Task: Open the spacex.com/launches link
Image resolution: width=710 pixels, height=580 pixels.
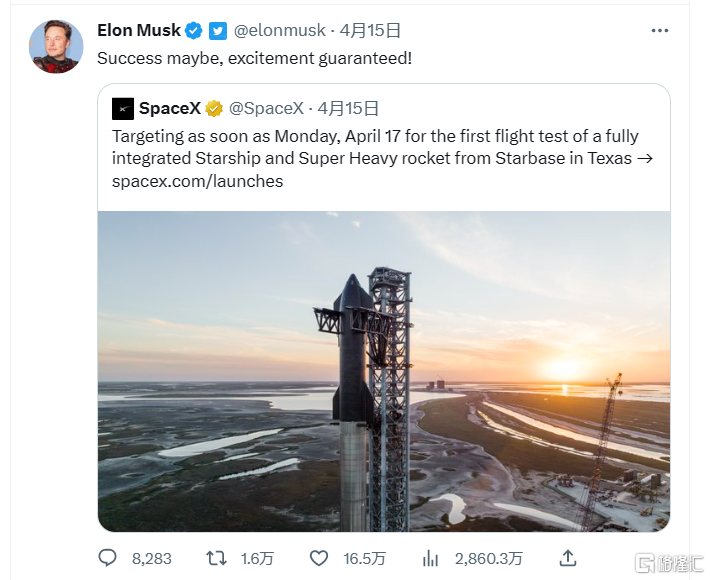Action: tap(197, 181)
